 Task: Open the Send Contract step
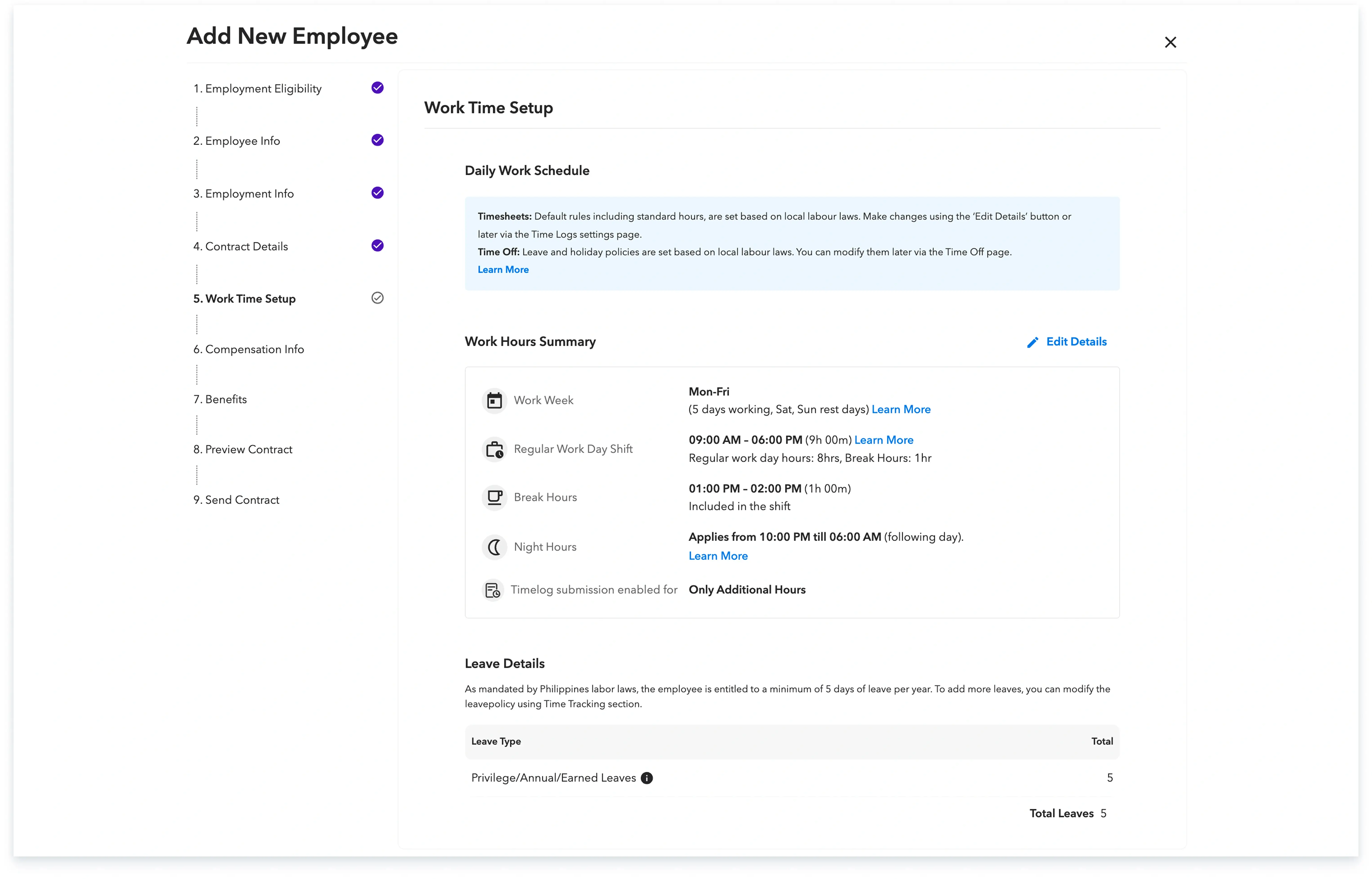(x=236, y=499)
